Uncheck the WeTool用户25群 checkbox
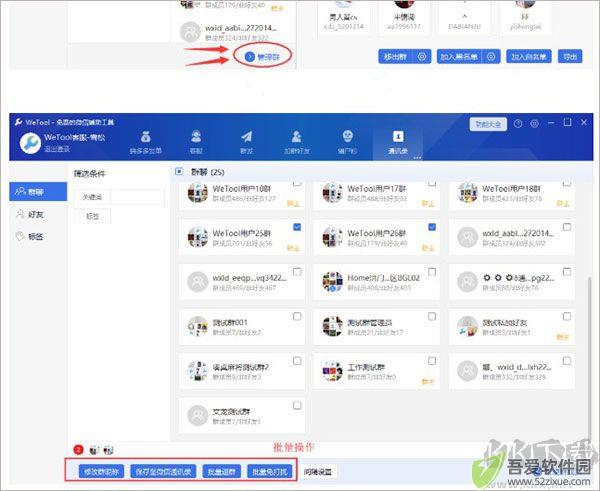 pos(297,227)
